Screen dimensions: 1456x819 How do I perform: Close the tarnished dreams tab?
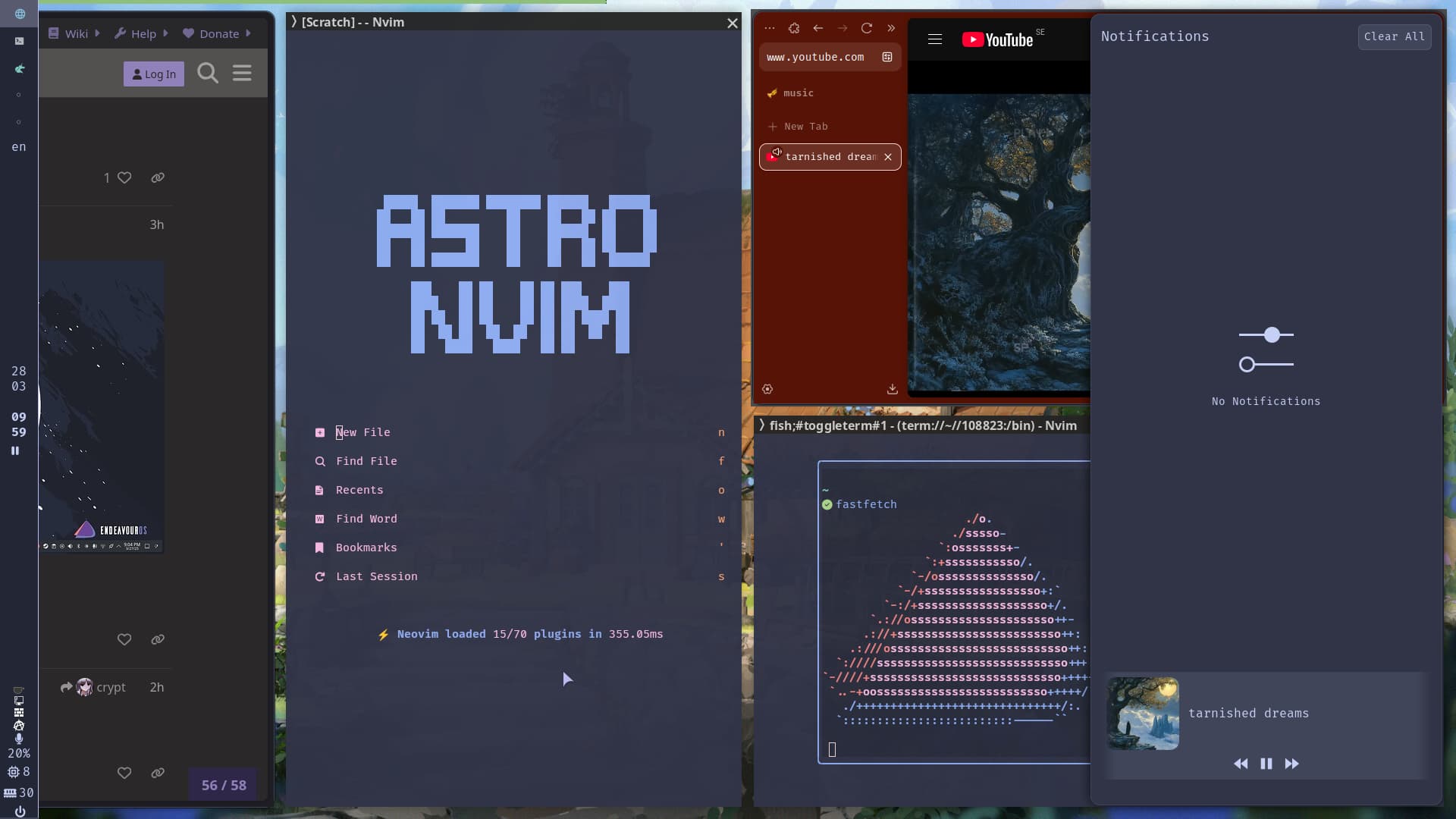(888, 157)
